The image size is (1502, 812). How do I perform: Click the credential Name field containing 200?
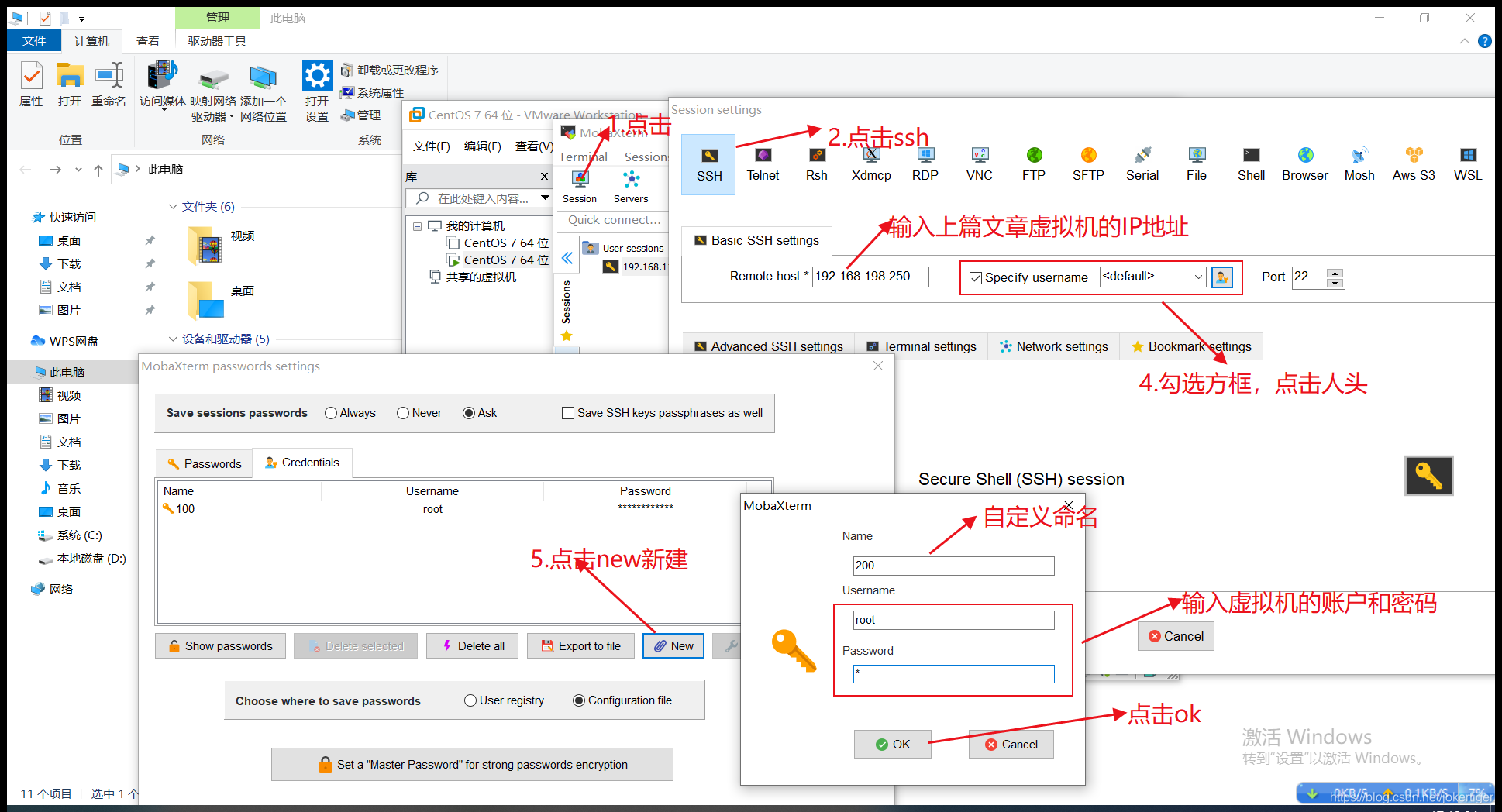953,566
